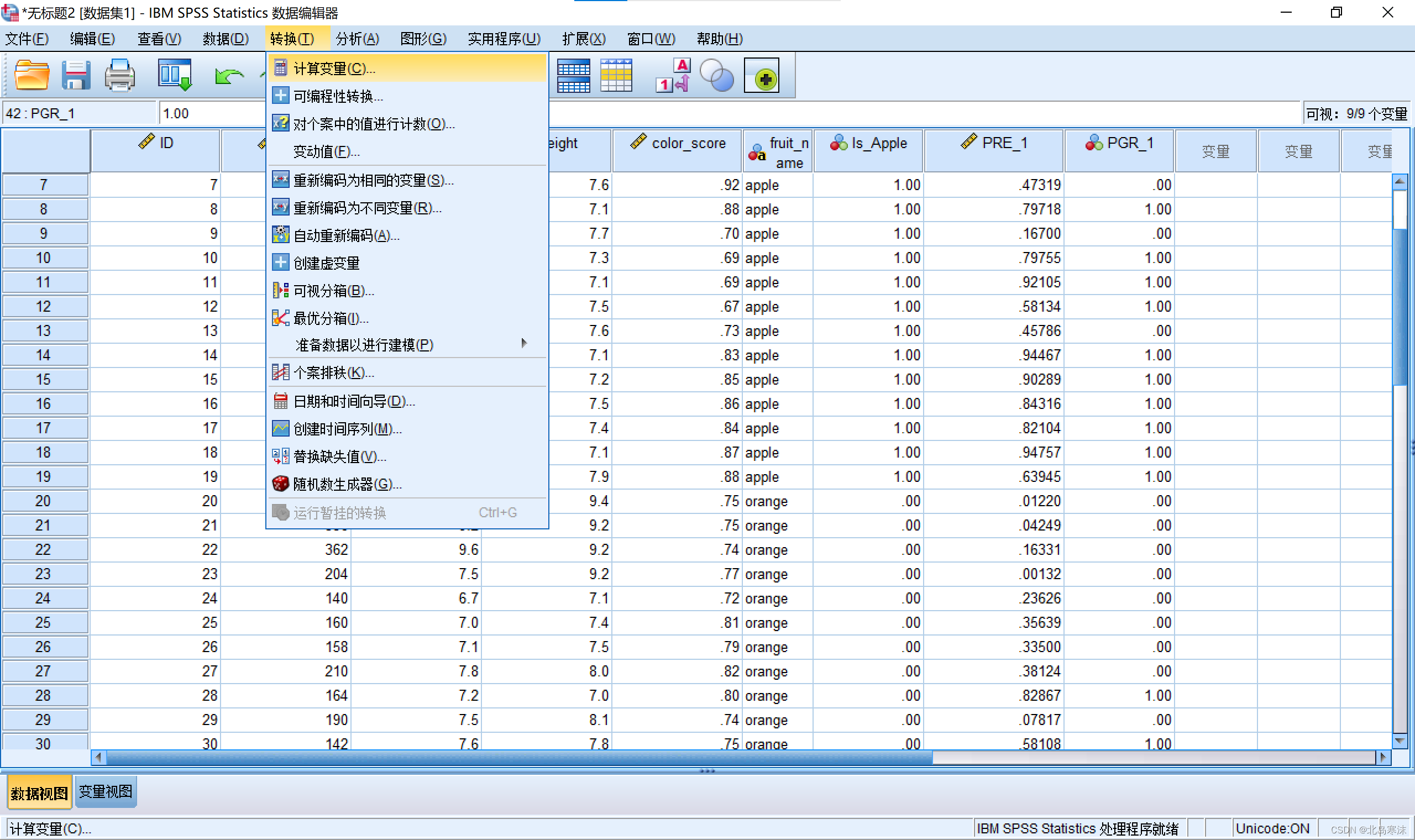Click the Rank Cases icon
This screenshot has width=1415, height=840.
coord(280,372)
